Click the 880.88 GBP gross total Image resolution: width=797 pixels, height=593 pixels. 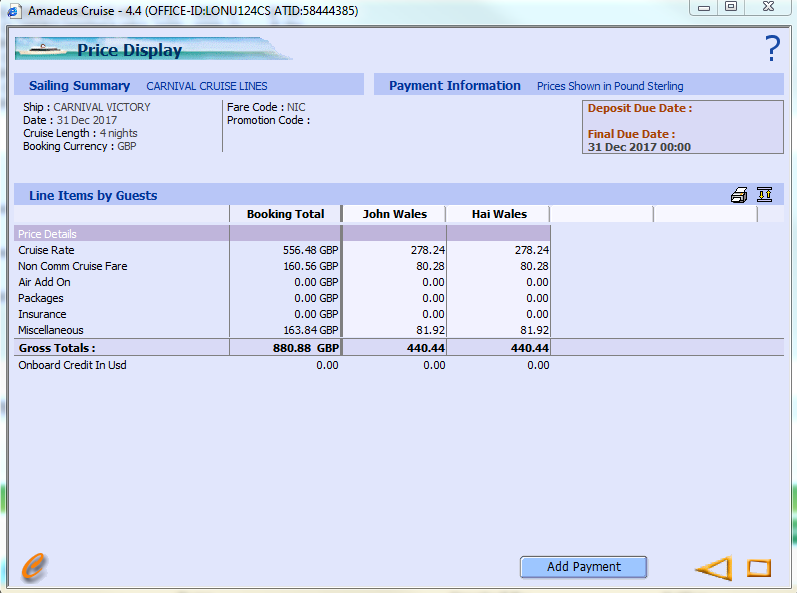pos(305,348)
